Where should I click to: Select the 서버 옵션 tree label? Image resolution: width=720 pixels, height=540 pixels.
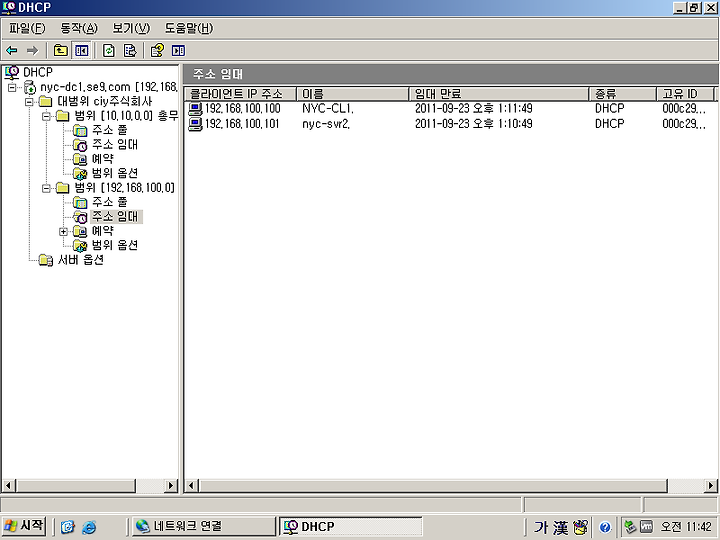[x=81, y=260]
